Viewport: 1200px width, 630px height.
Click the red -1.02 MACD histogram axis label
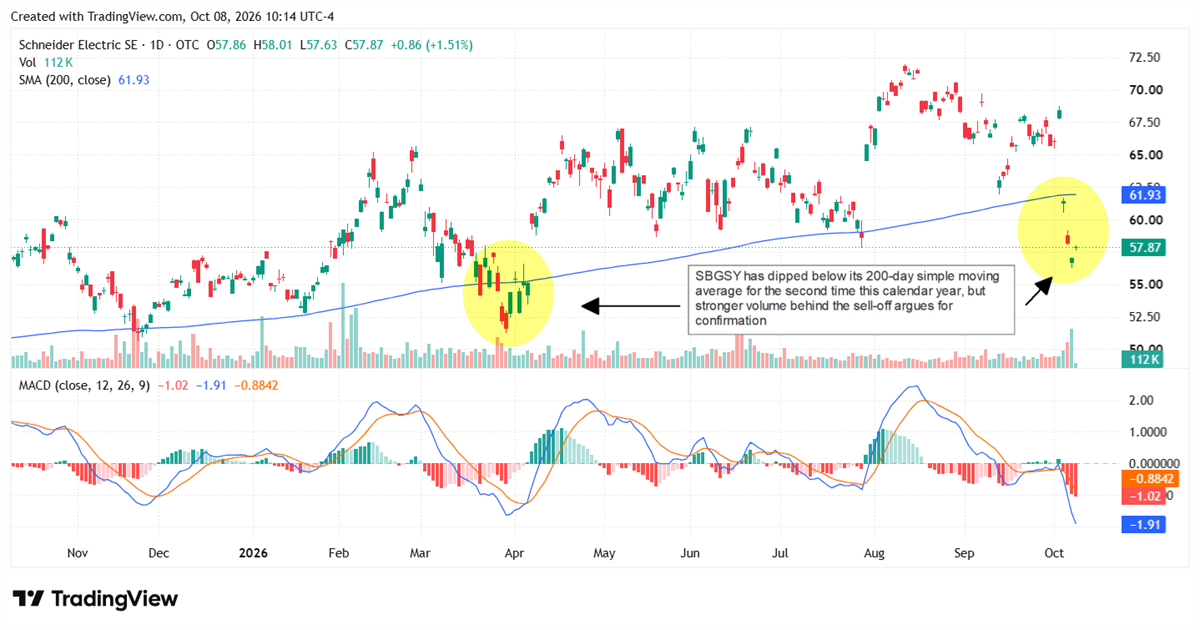tap(1142, 495)
